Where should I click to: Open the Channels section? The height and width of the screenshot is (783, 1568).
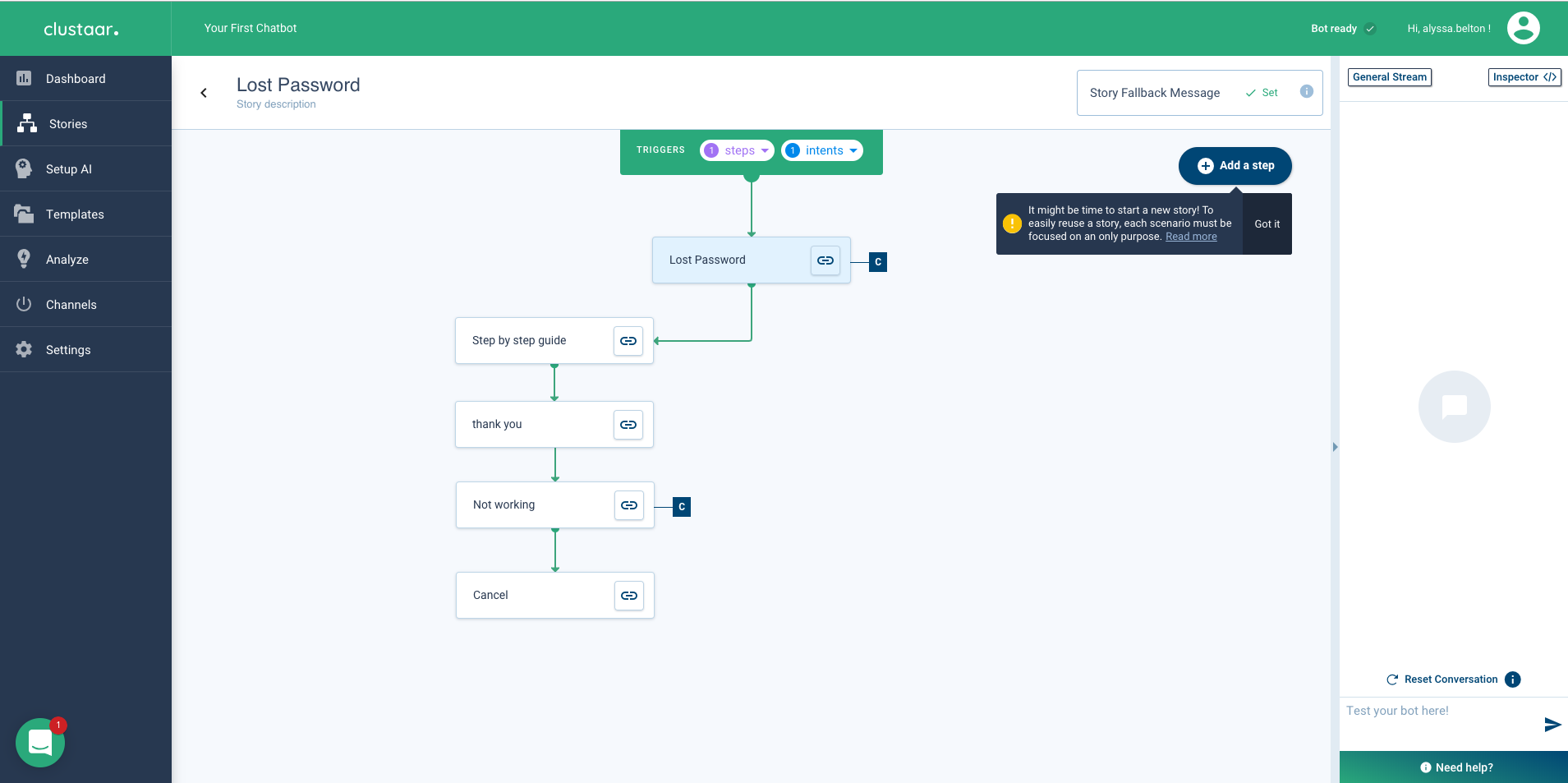pyautogui.click(x=85, y=305)
